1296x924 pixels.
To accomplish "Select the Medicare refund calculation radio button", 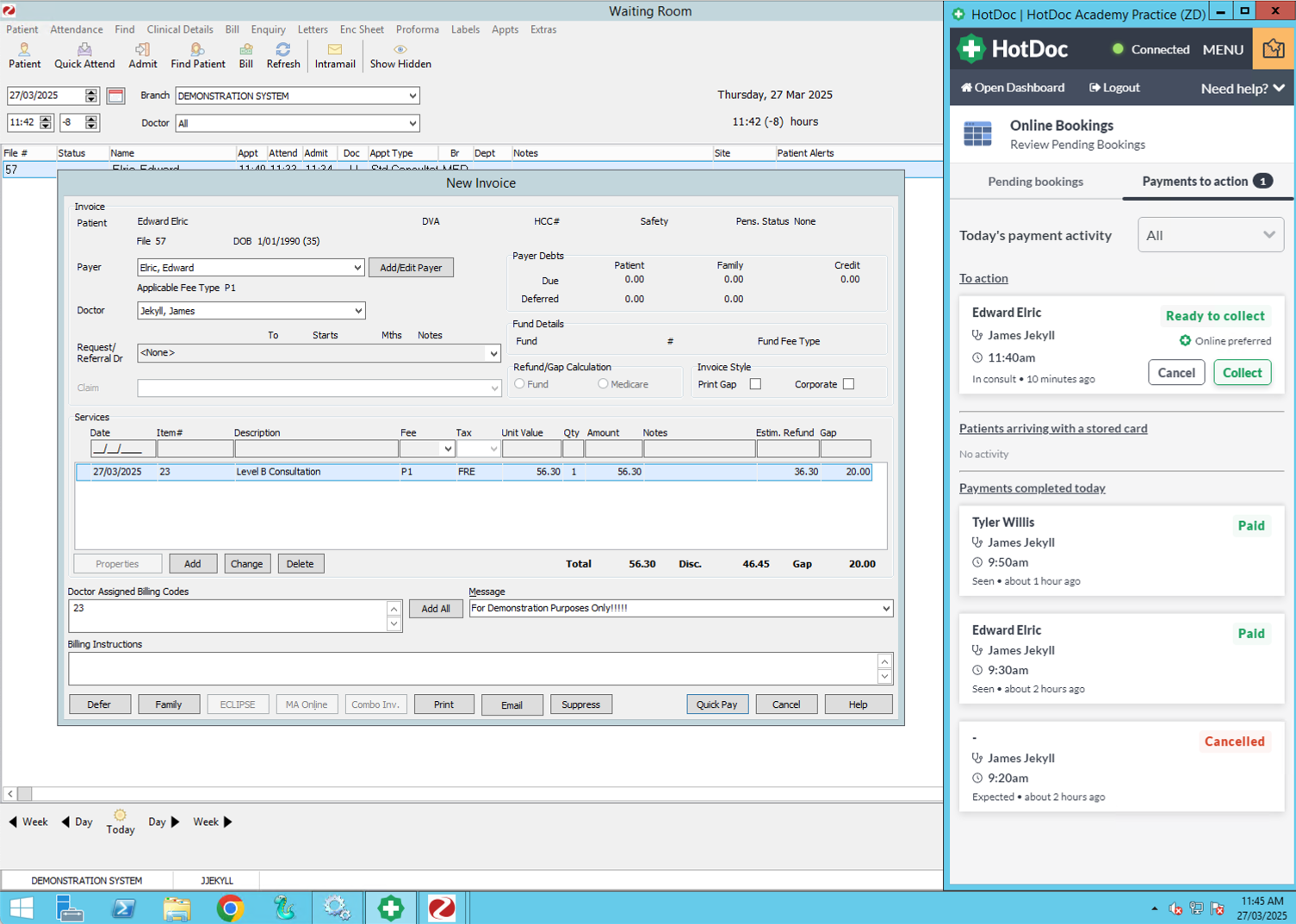I will (603, 384).
